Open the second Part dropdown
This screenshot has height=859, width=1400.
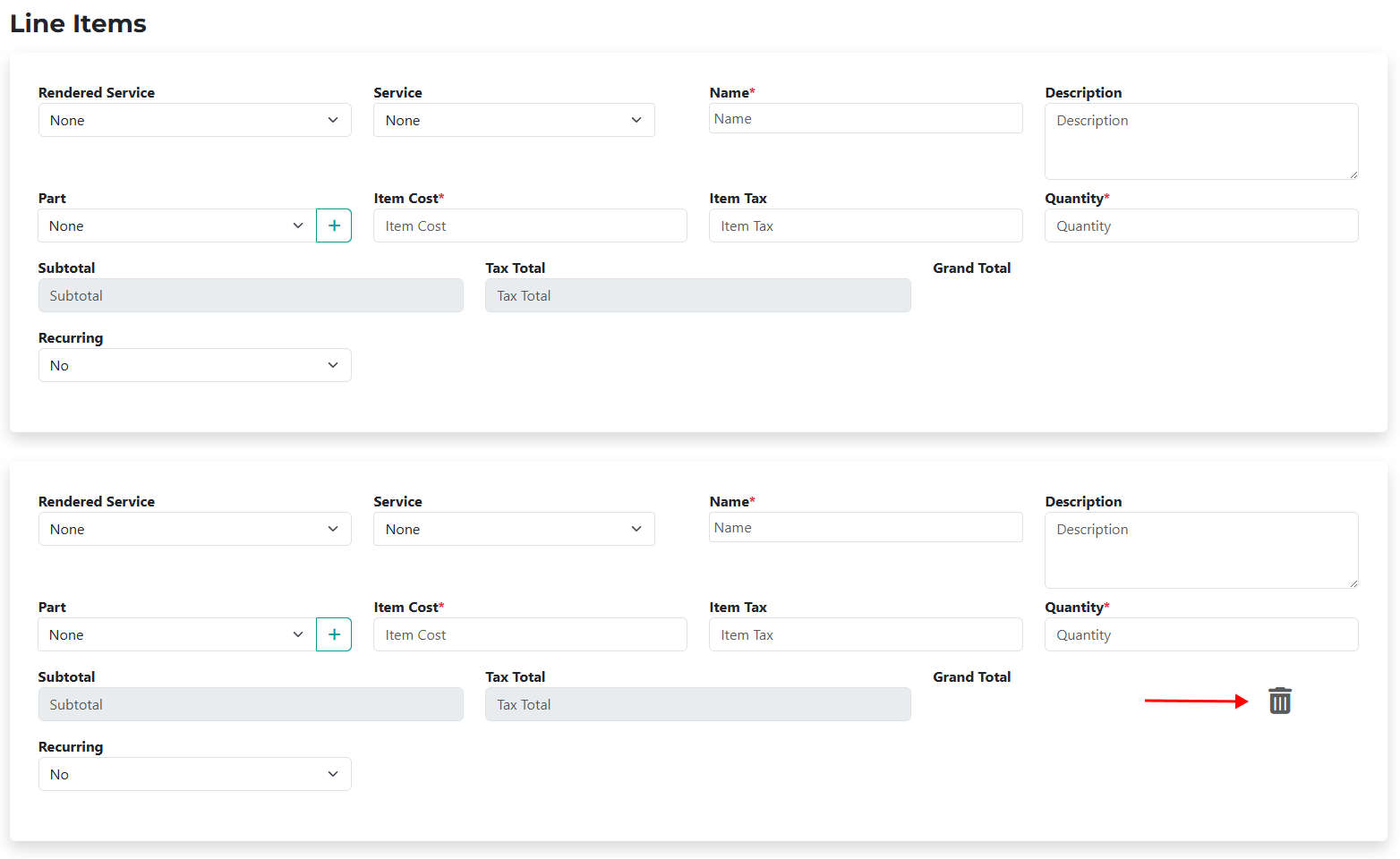tap(176, 634)
